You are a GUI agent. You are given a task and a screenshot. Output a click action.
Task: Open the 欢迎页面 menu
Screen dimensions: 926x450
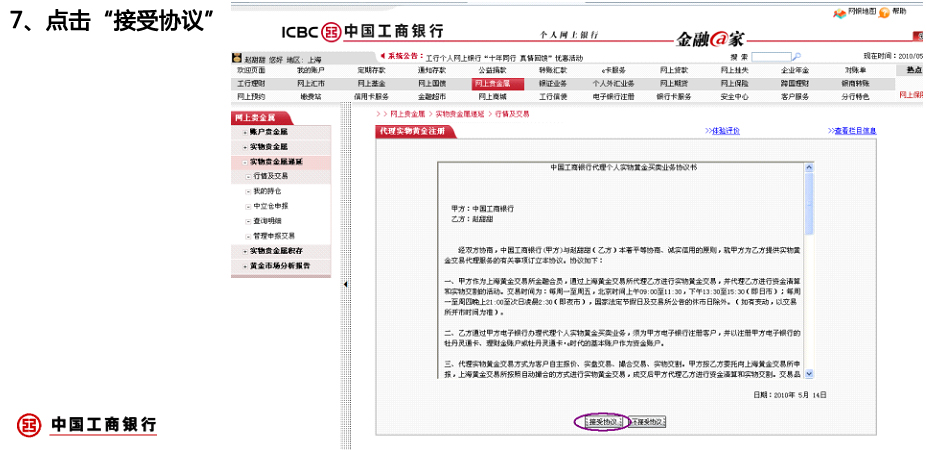click(x=251, y=70)
